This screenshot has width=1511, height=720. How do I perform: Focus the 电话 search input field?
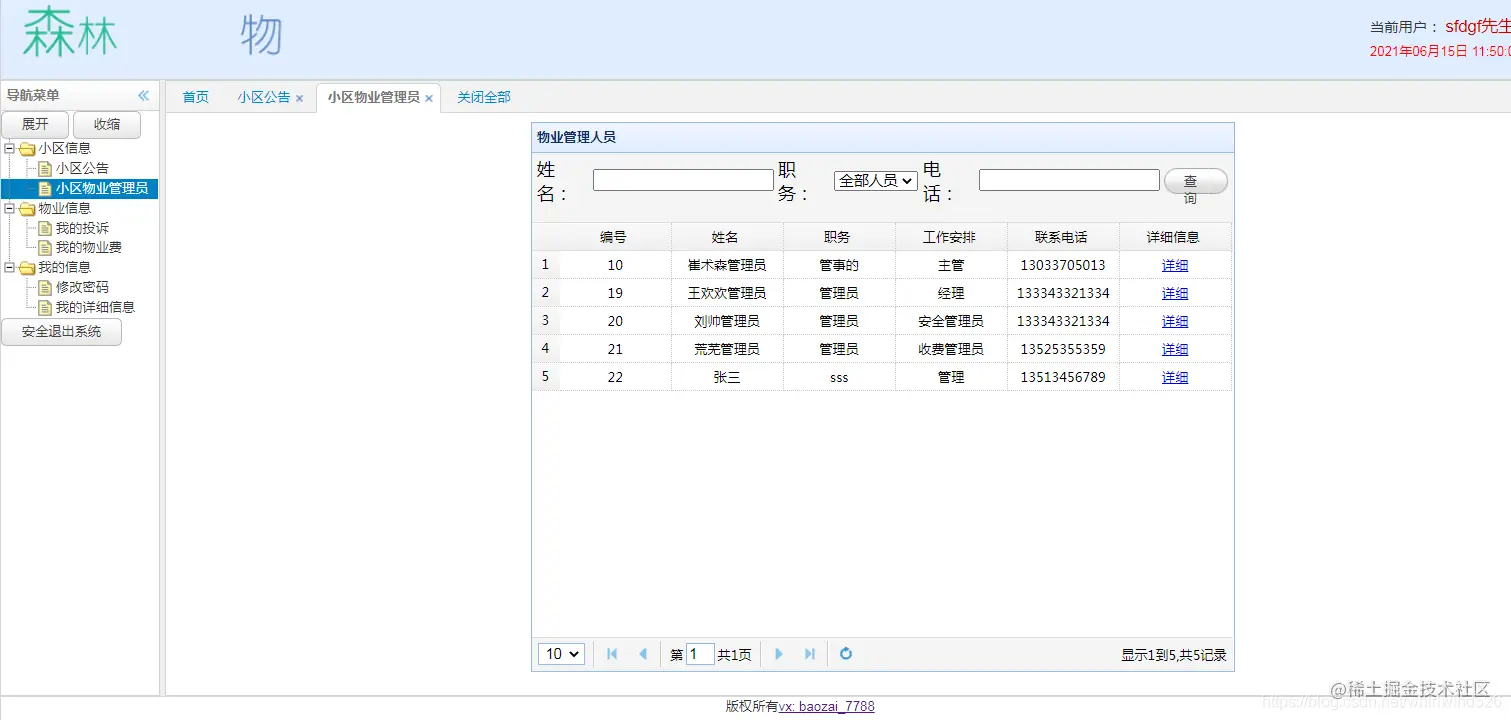coord(1069,180)
